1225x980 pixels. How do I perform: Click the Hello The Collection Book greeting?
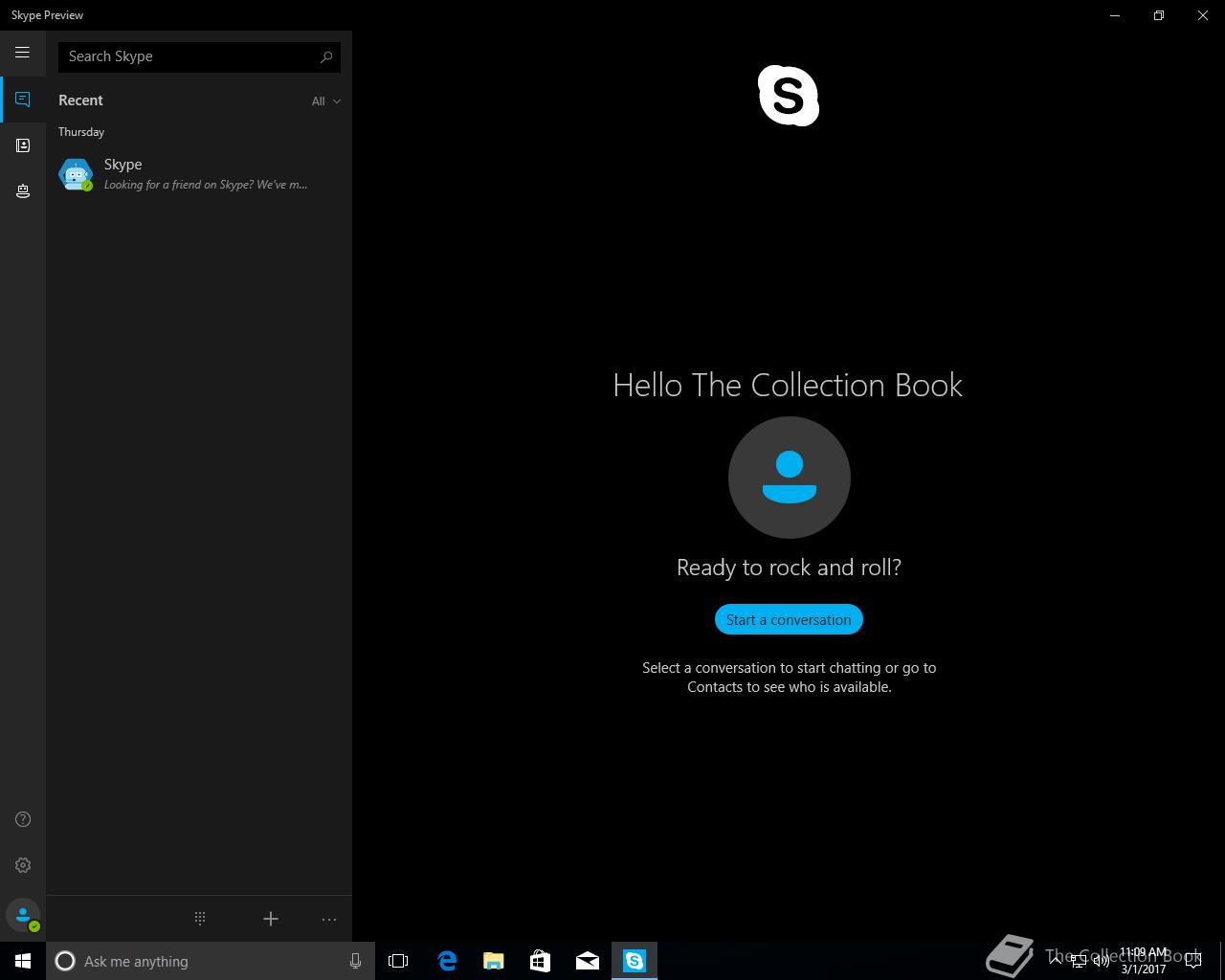[788, 385]
